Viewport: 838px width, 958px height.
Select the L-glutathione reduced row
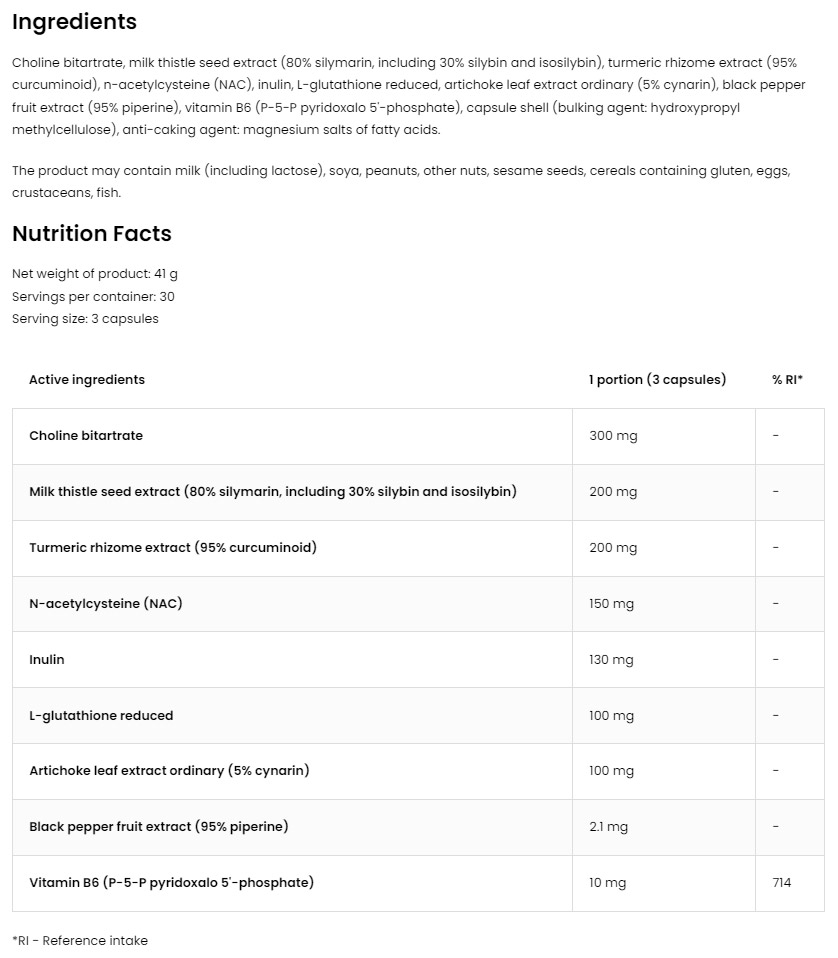pyautogui.click(x=418, y=715)
